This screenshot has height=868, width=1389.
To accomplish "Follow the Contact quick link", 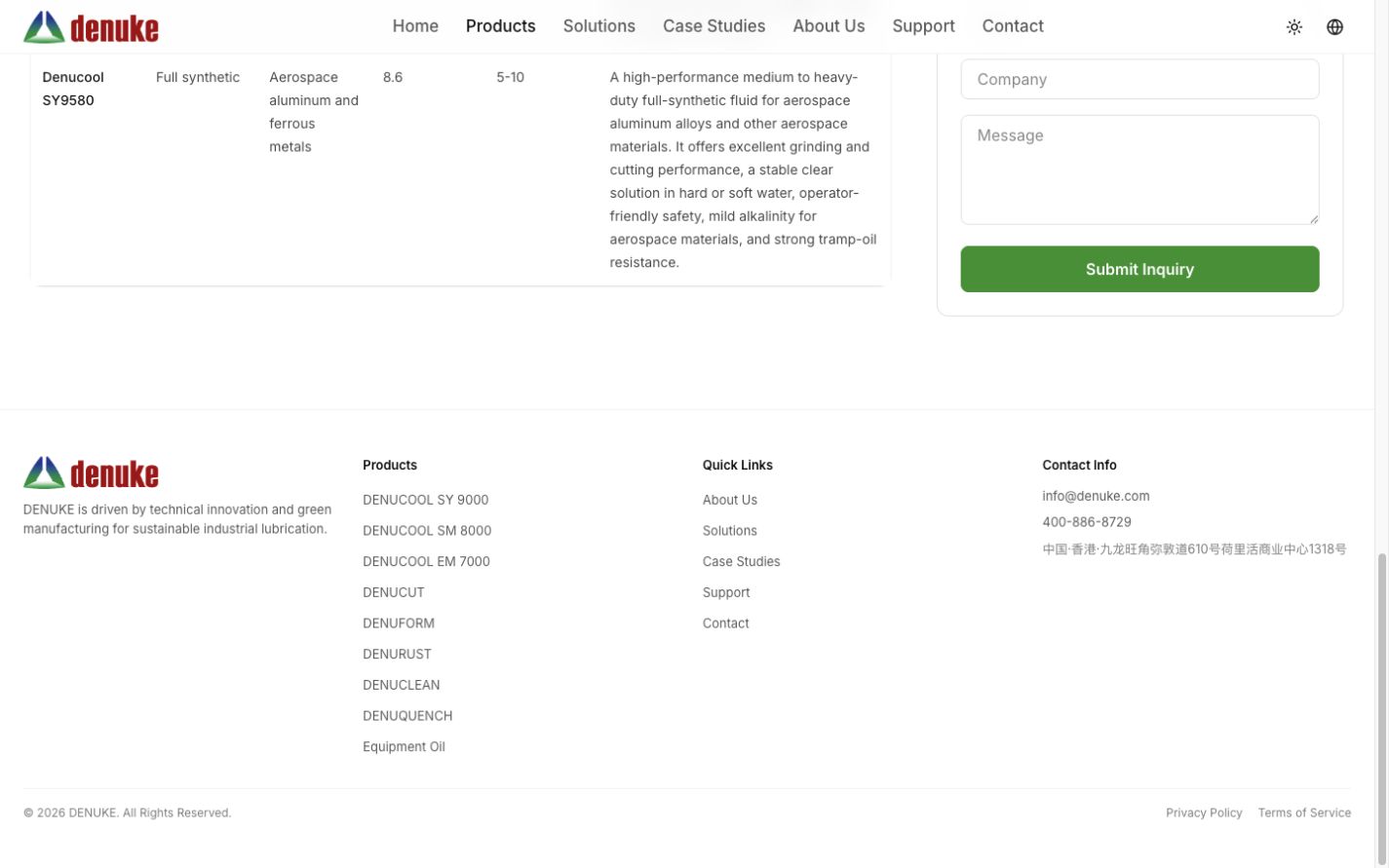I will click(726, 623).
